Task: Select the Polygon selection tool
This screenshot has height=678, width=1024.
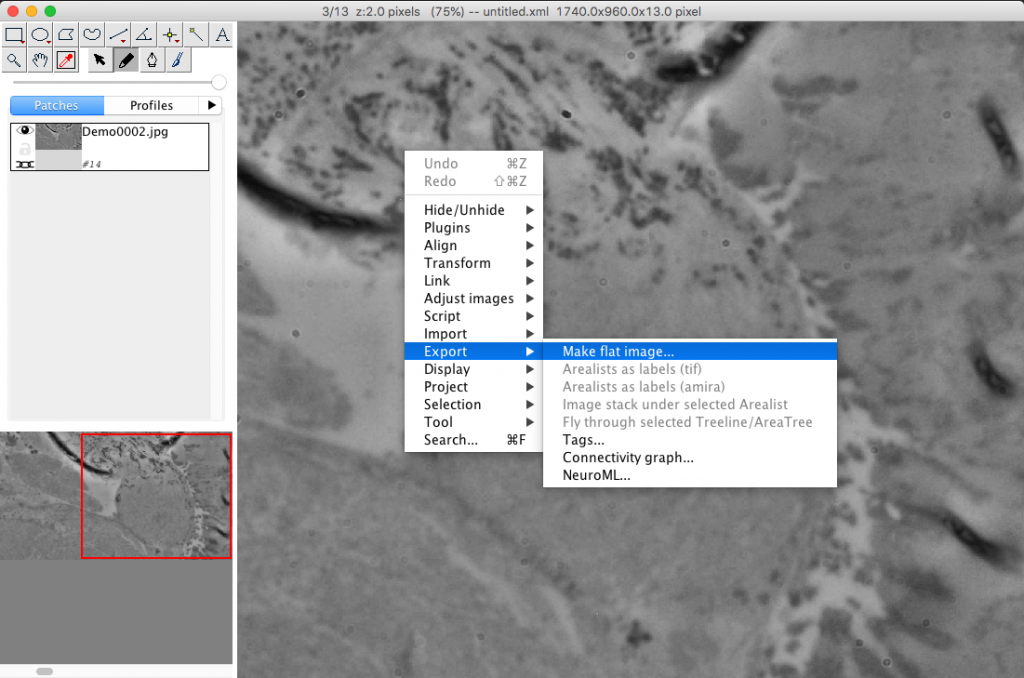Action: (66, 35)
